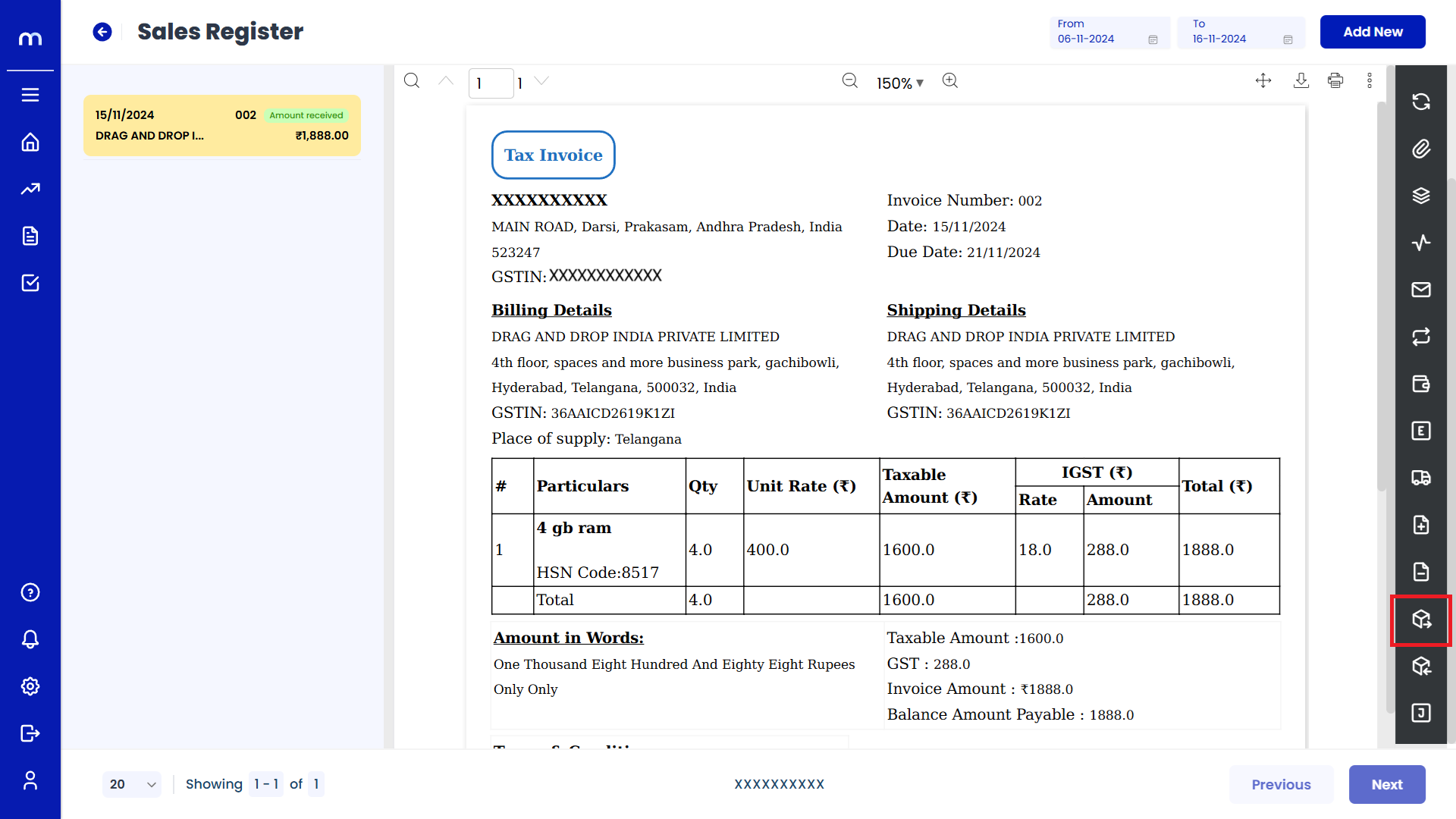1456x819 pixels.
Task: Click the Add New button
Action: pos(1372,32)
